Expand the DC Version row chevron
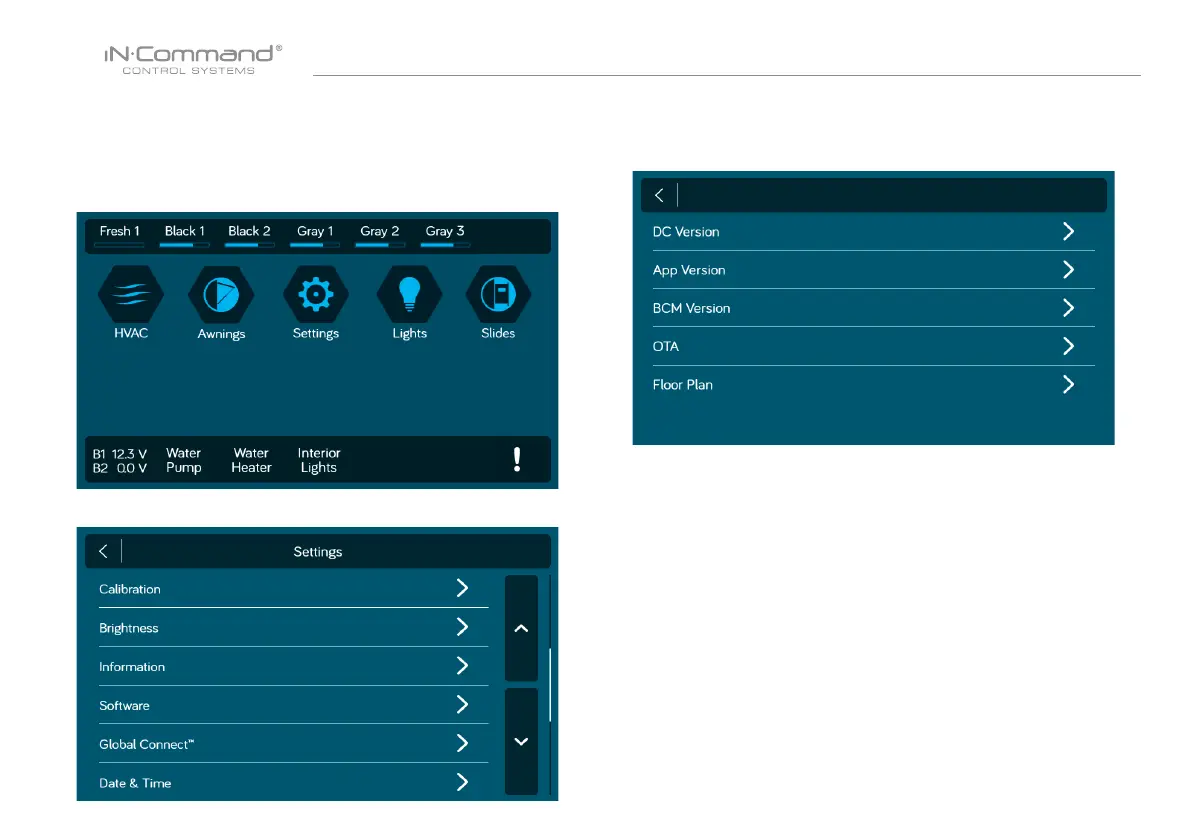 pos(1068,231)
